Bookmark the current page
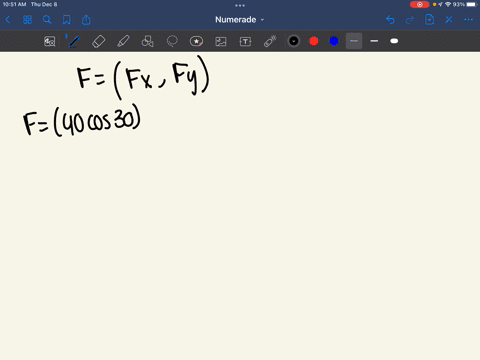 [x=67, y=20]
